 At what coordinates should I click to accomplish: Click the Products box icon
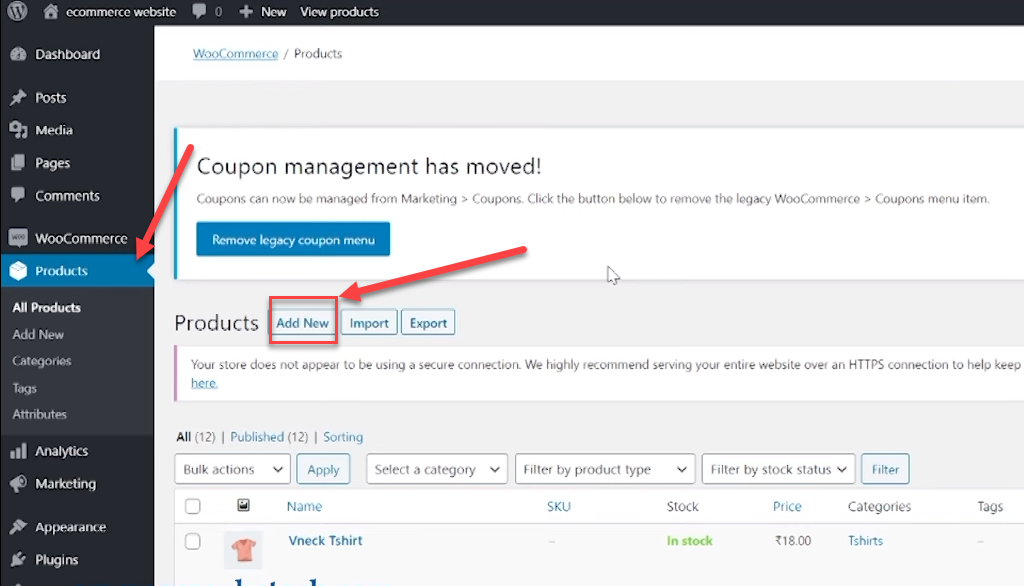(18, 270)
